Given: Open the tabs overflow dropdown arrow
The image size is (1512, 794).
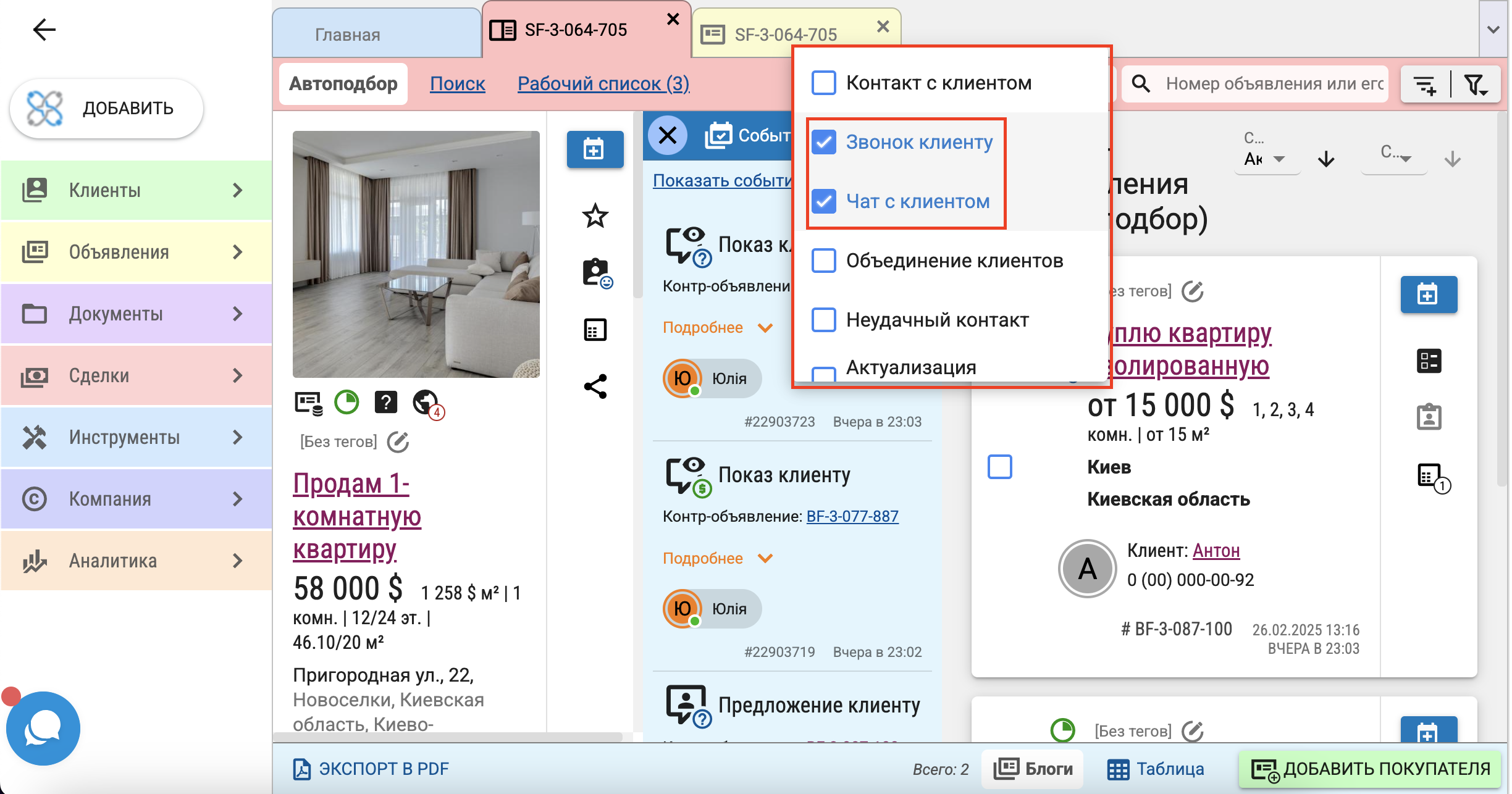Looking at the screenshot, I should tap(1493, 30).
